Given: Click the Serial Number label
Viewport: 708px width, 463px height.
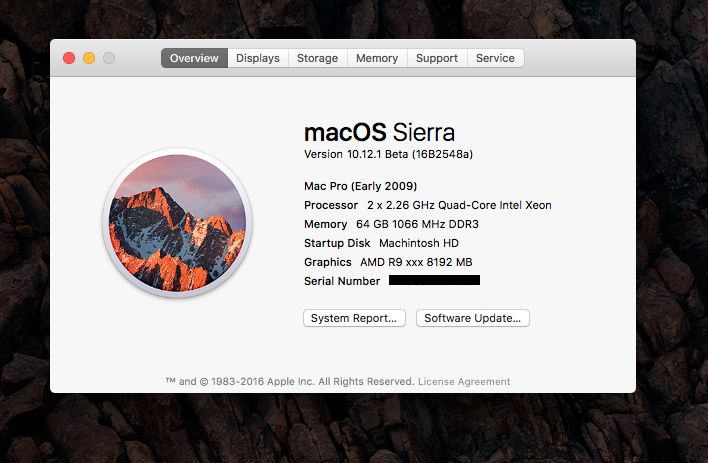Looking at the screenshot, I should pos(342,281).
